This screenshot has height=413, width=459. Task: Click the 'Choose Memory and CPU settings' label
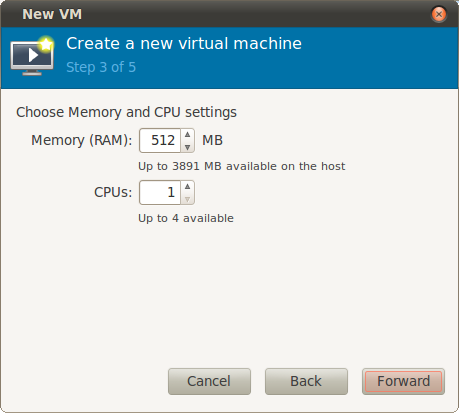126,112
